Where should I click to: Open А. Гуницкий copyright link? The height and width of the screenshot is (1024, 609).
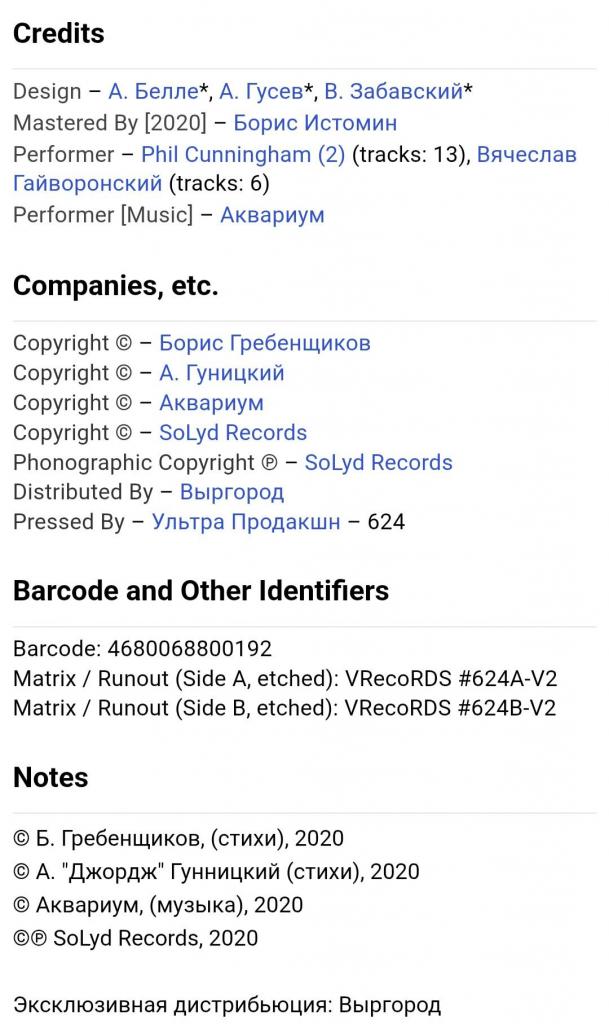(222, 373)
